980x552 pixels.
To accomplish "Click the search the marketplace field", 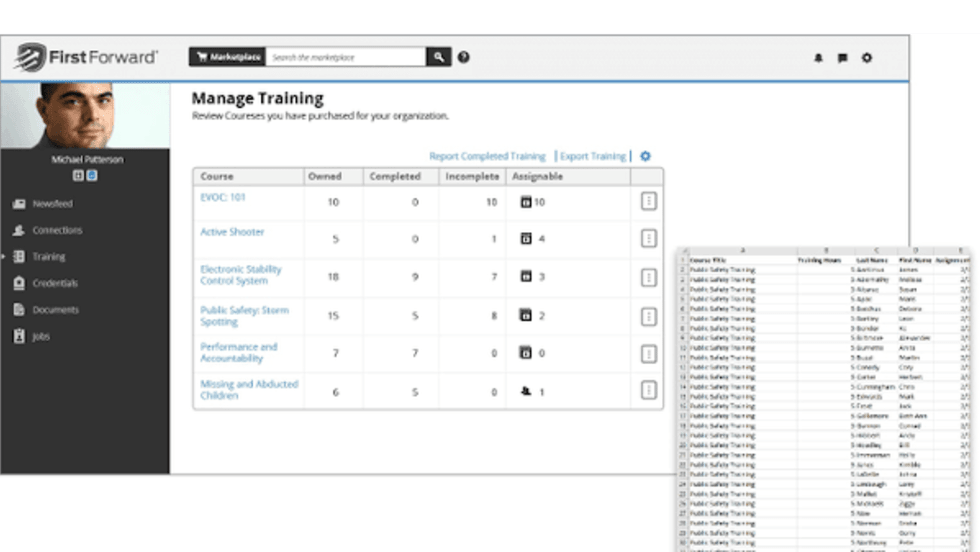I will pyautogui.click(x=346, y=58).
